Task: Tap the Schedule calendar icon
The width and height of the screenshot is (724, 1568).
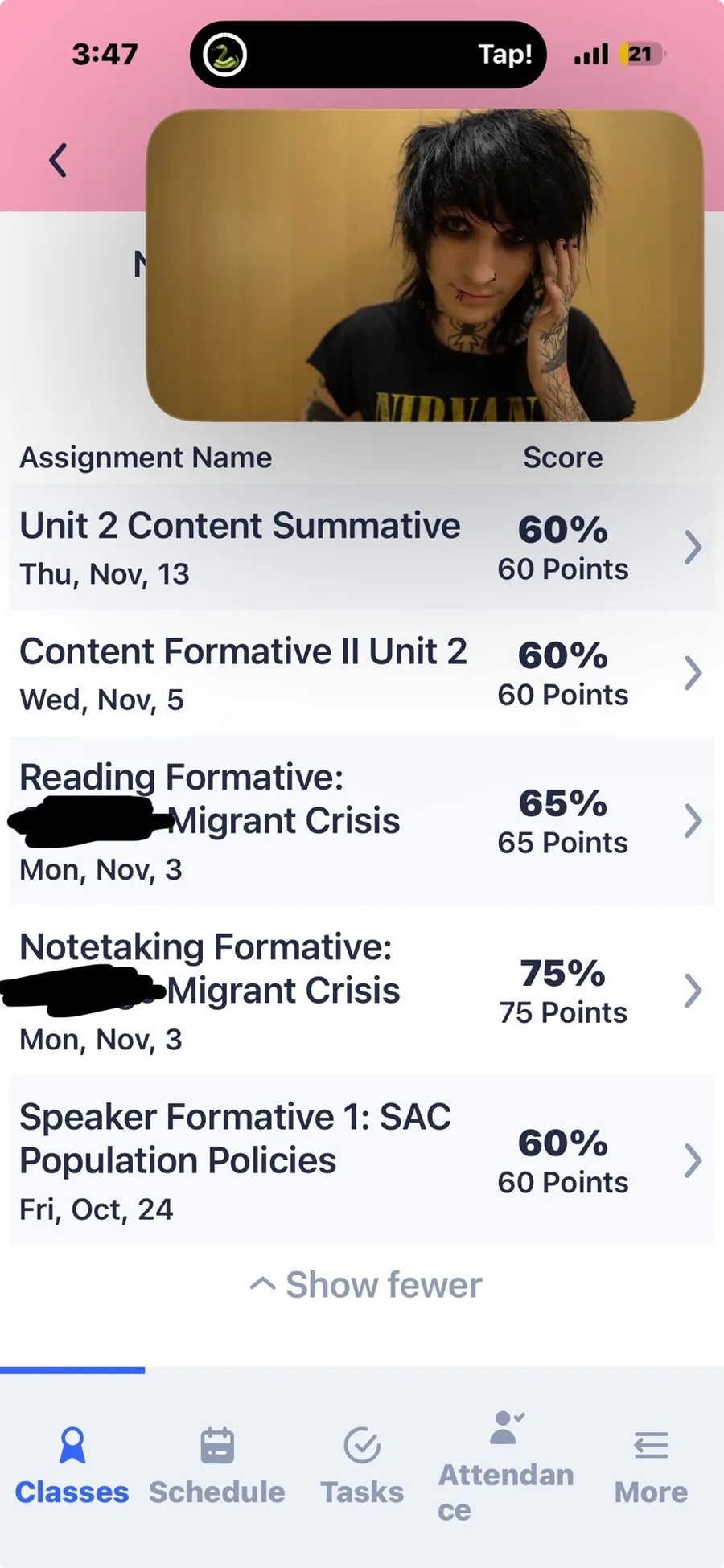Action: [x=217, y=1445]
